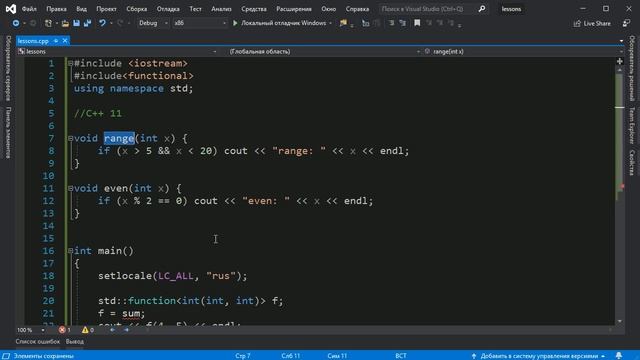This screenshot has height=360, width=640.
Task: Open the lessons project scope dropdown
Action: click(x=117, y=51)
